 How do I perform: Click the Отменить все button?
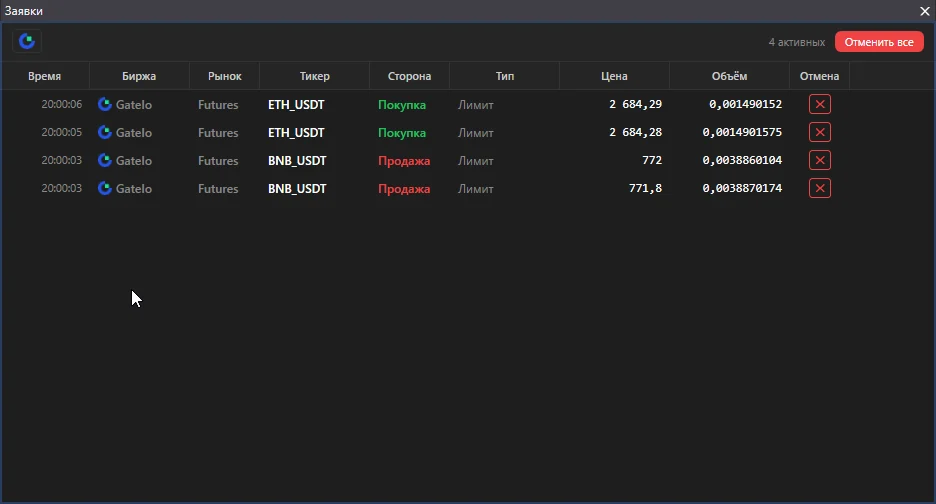(879, 42)
